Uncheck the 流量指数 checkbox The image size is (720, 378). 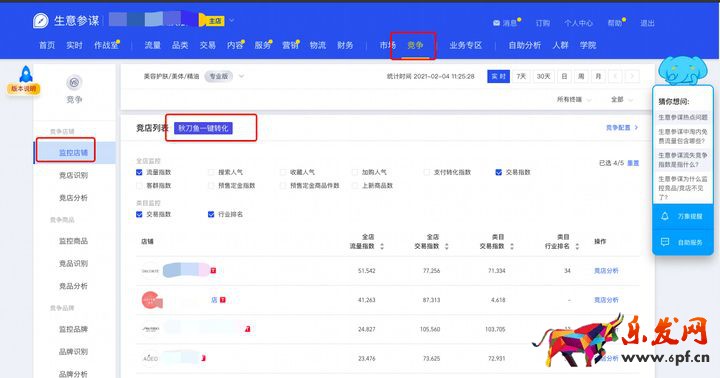click(139, 172)
